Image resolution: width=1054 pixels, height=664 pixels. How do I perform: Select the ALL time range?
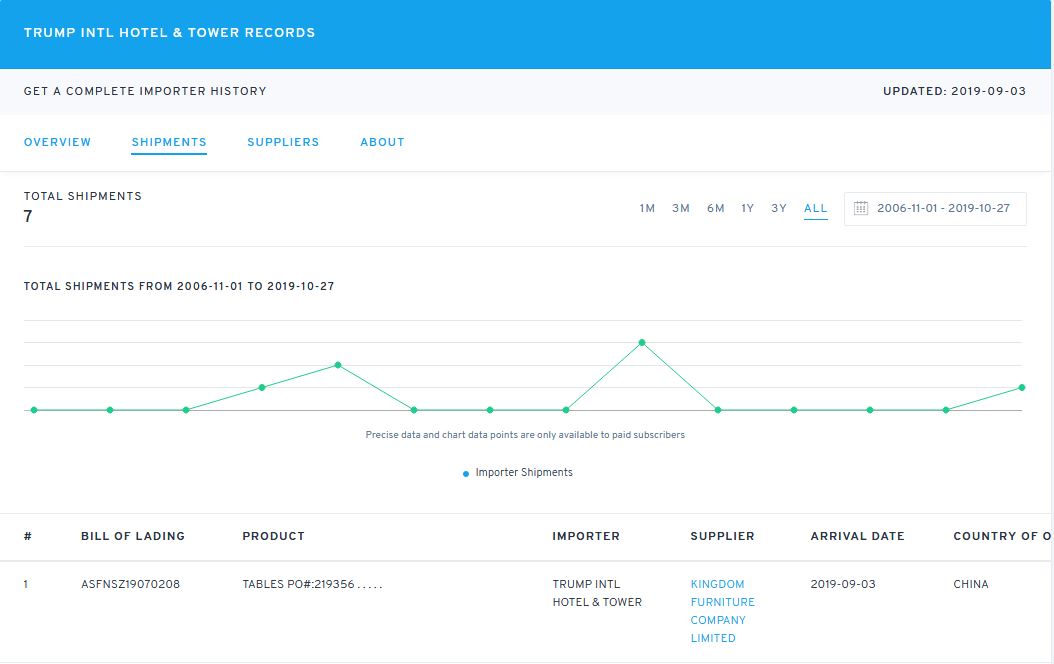816,208
